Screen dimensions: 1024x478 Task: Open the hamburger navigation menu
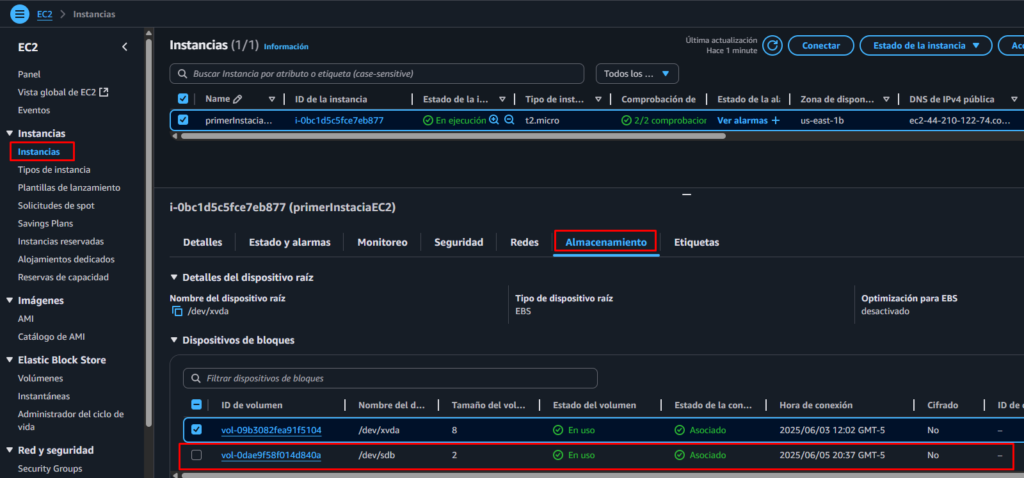20,14
